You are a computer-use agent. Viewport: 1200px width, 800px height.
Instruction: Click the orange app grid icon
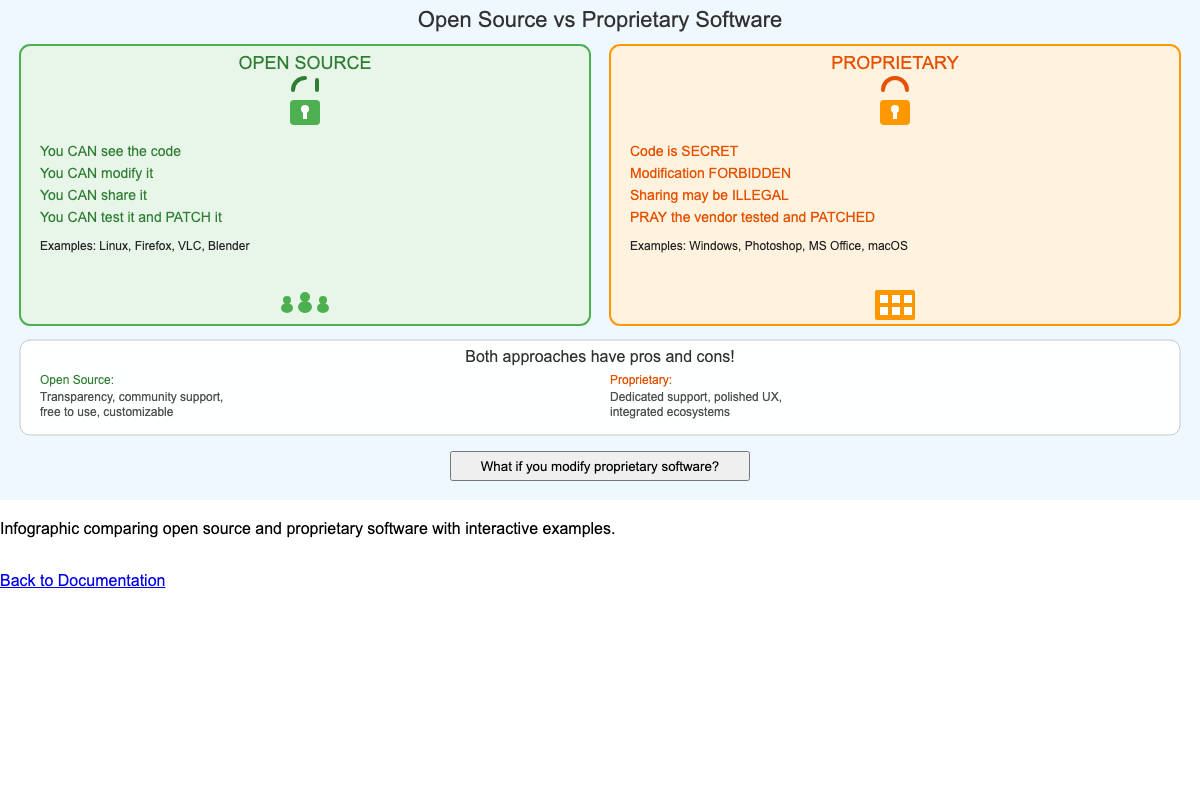[895, 304]
